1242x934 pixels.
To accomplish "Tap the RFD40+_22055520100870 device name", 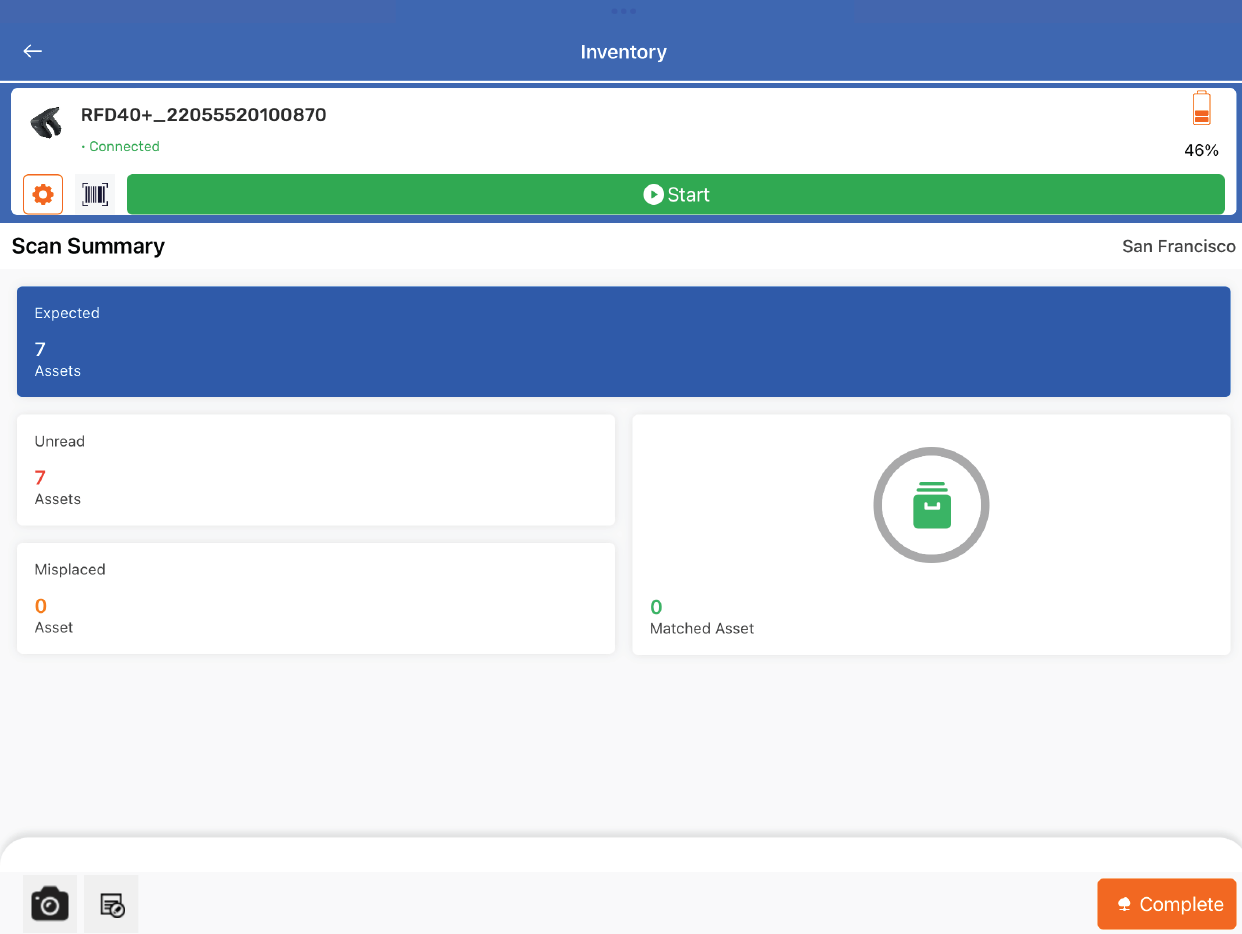I will pos(204,115).
